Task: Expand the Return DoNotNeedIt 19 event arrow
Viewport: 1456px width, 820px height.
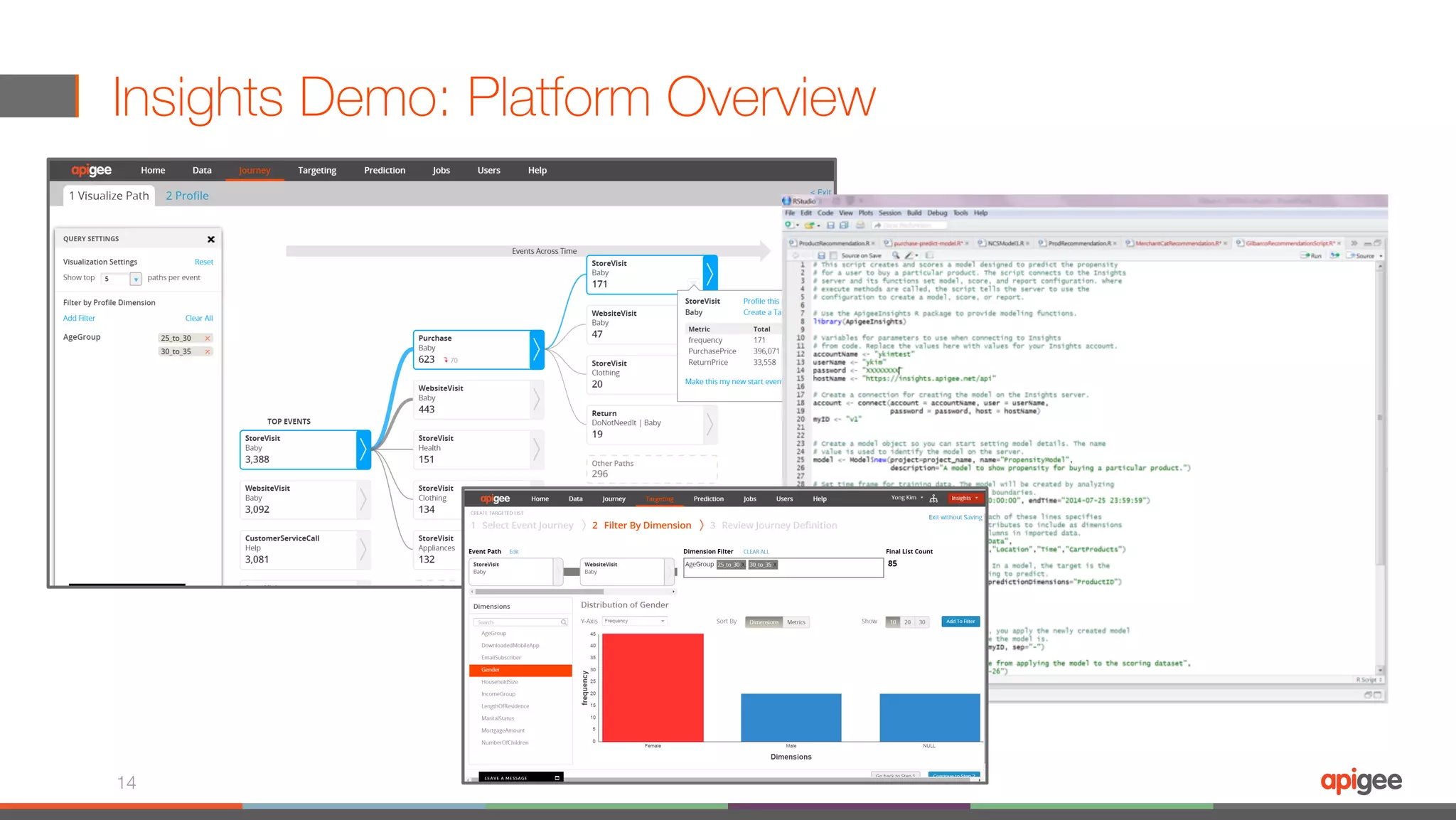Action: pos(710,424)
